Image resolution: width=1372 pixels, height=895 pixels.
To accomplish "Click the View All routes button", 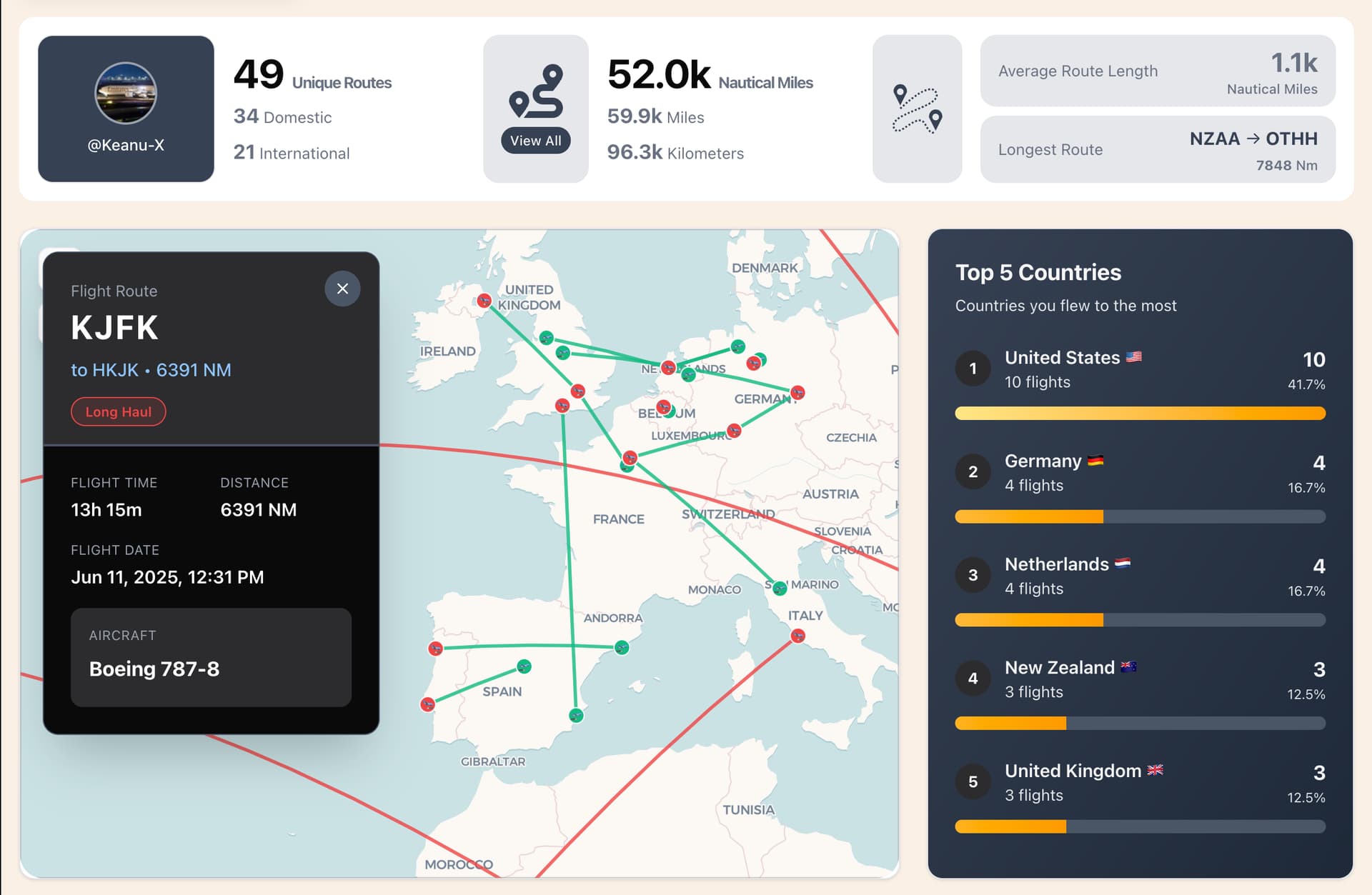I will [x=536, y=141].
